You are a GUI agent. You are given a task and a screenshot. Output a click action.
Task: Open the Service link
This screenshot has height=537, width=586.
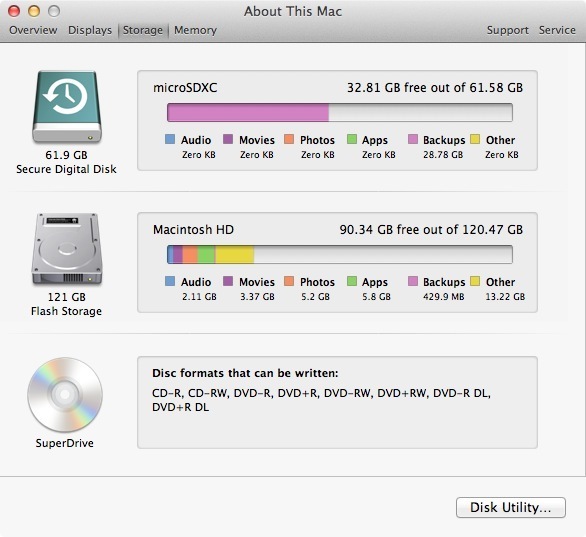coord(557,30)
